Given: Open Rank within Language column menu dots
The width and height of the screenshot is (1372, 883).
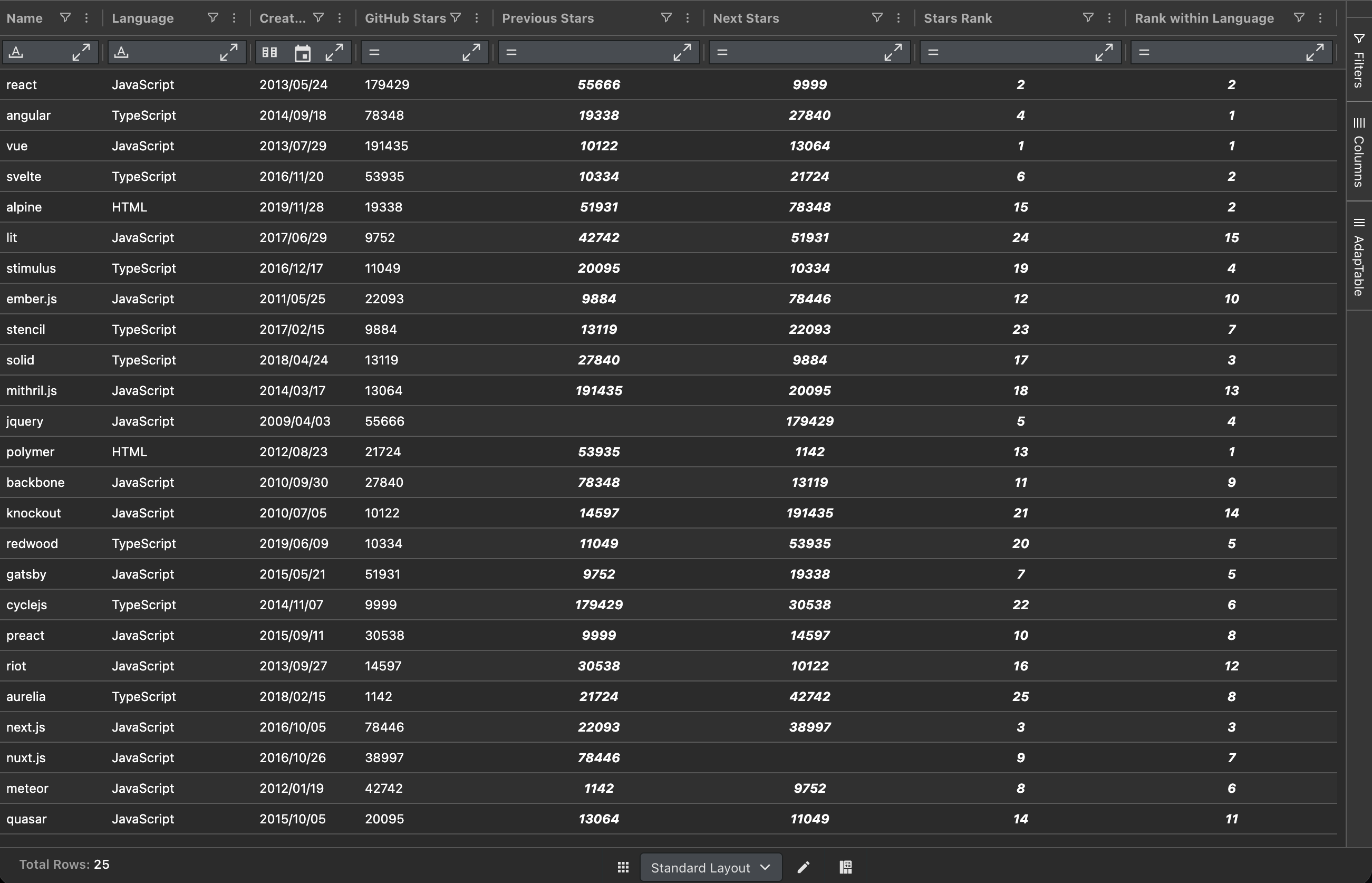Looking at the screenshot, I should coord(1320,18).
